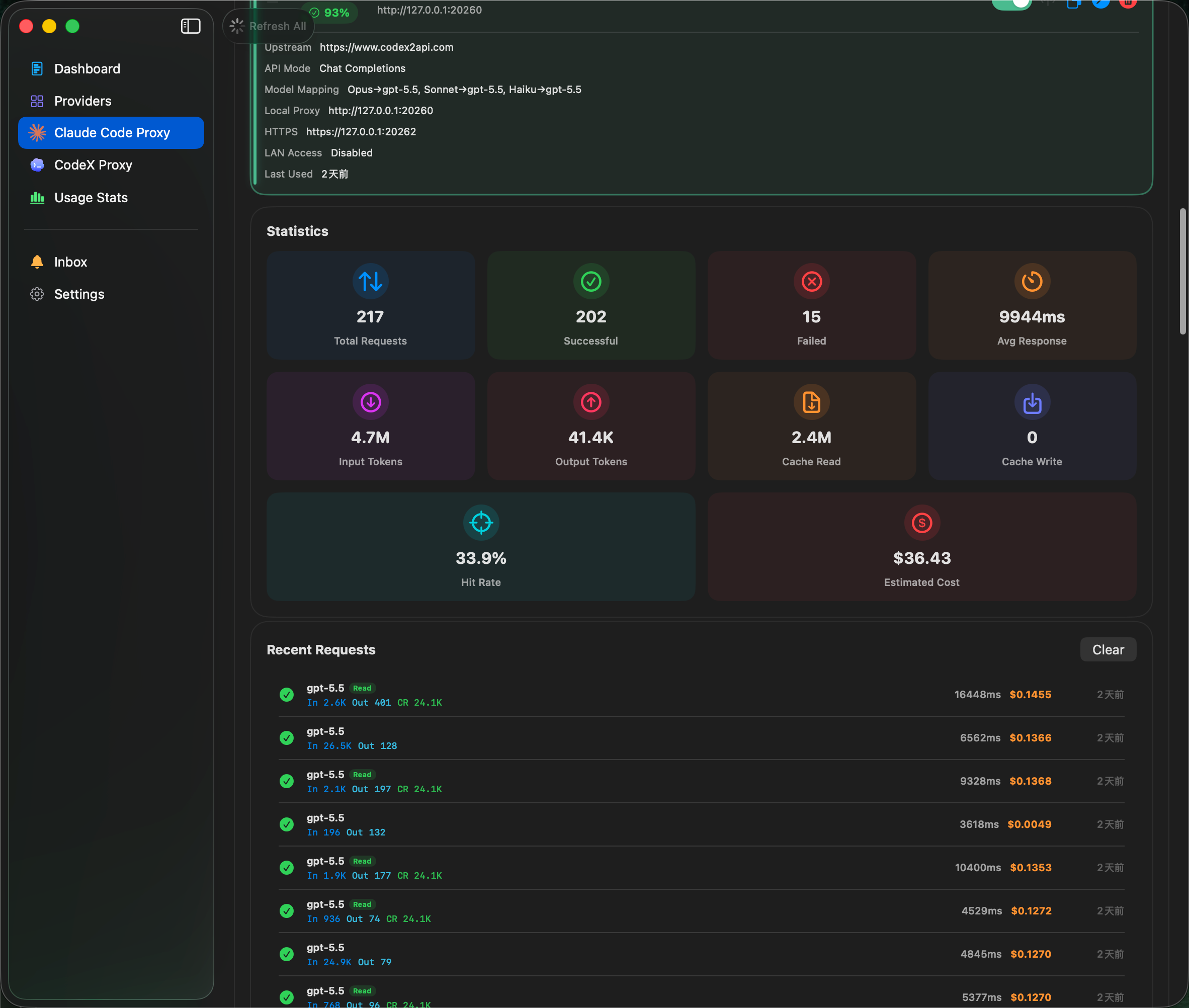
Task: Click the Hit Rate target icon
Action: [x=481, y=523]
